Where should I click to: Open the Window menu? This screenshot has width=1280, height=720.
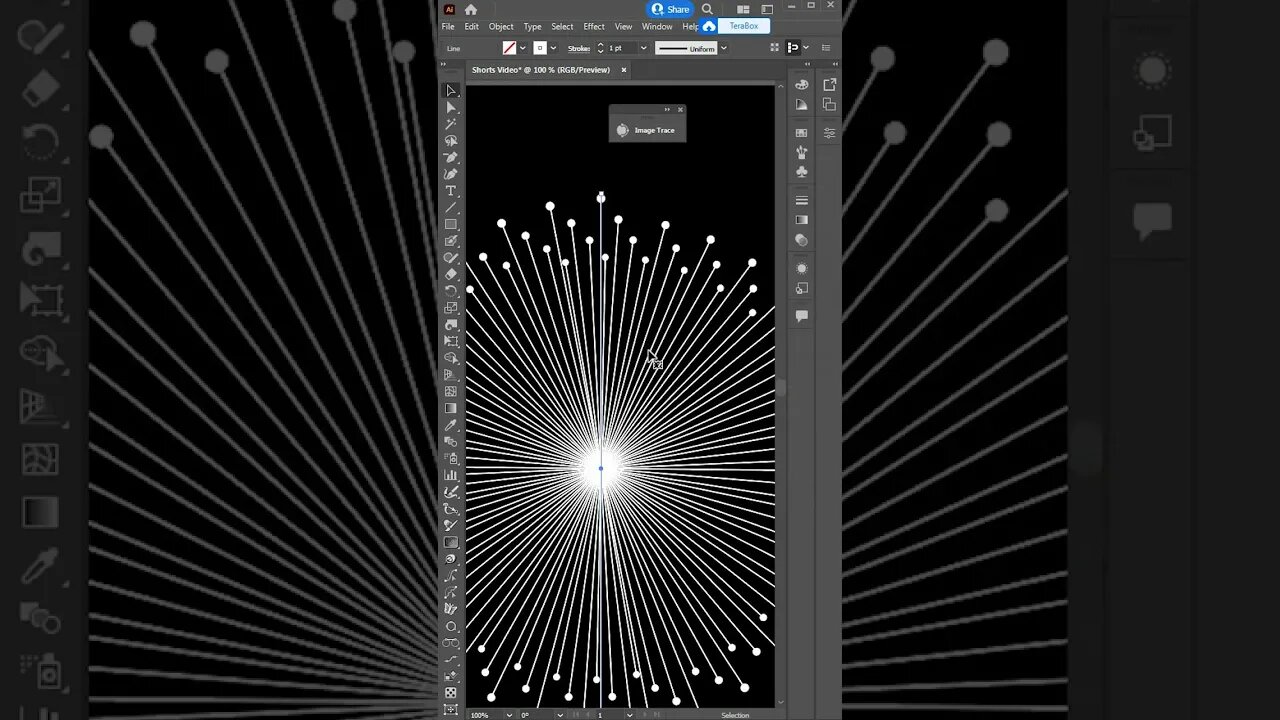657,27
